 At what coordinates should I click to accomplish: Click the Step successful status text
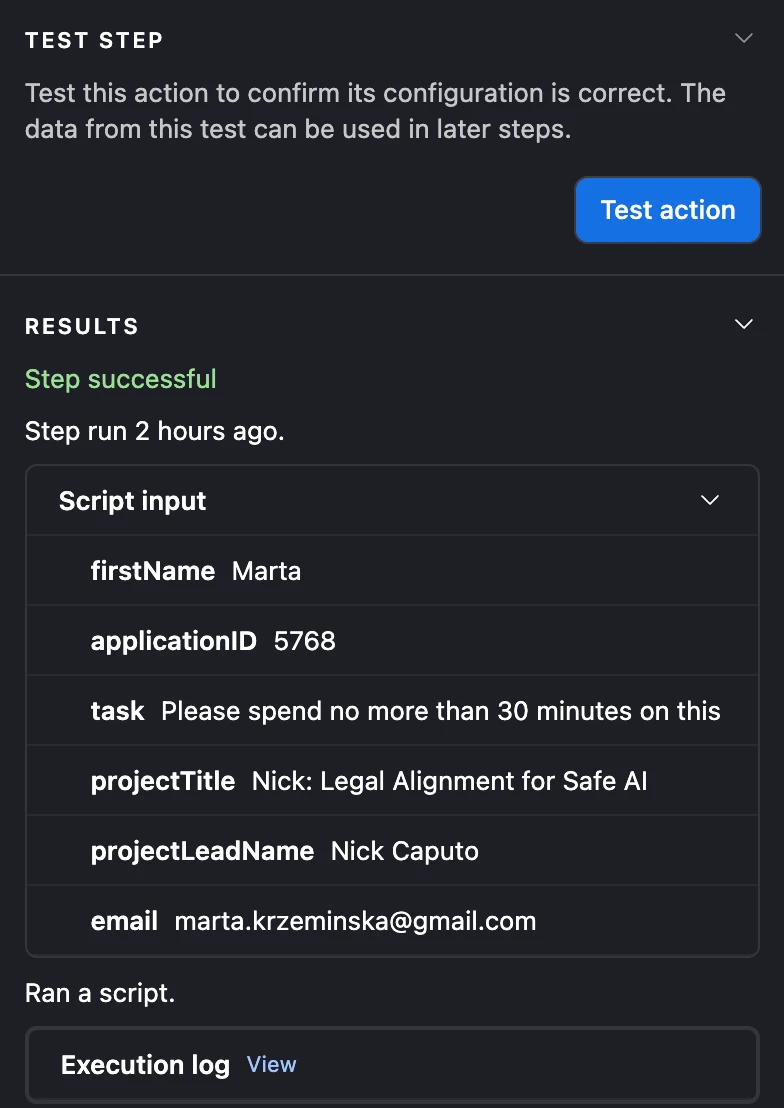(x=120, y=379)
